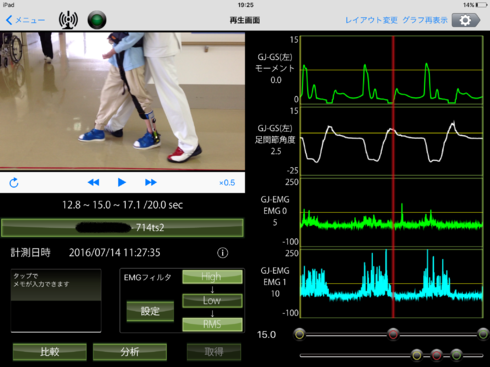Select the red knob on lower slider

coord(437,355)
